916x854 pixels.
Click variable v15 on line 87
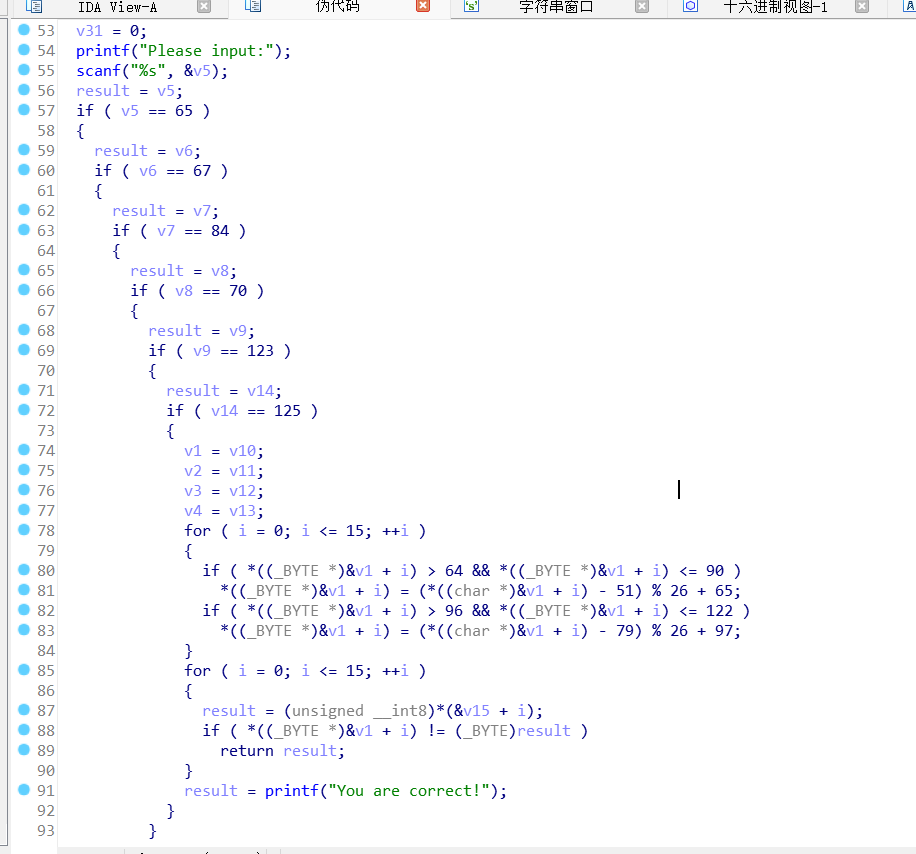point(476,711)
